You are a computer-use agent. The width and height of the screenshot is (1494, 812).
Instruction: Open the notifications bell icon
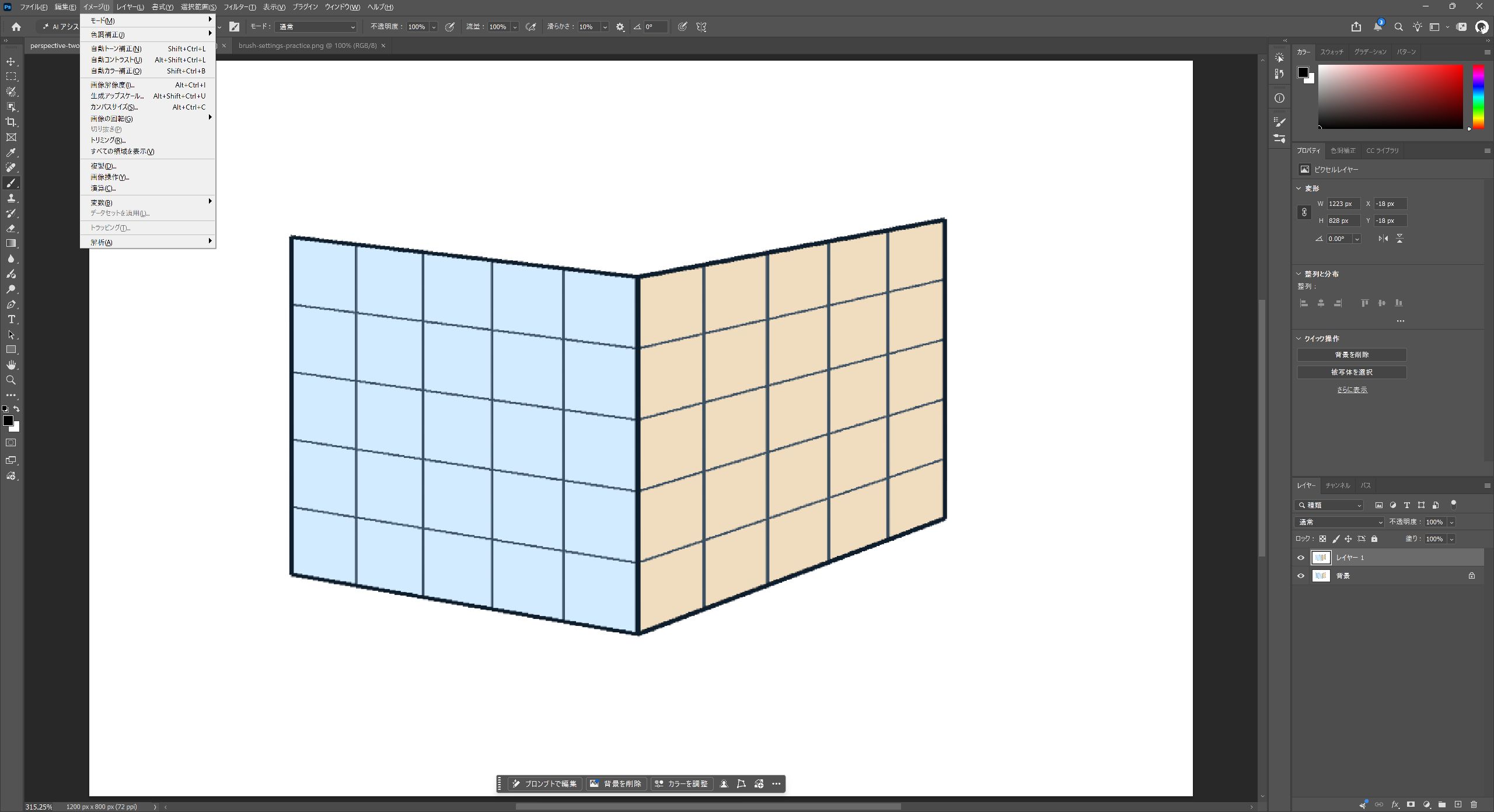[1377, 27]
